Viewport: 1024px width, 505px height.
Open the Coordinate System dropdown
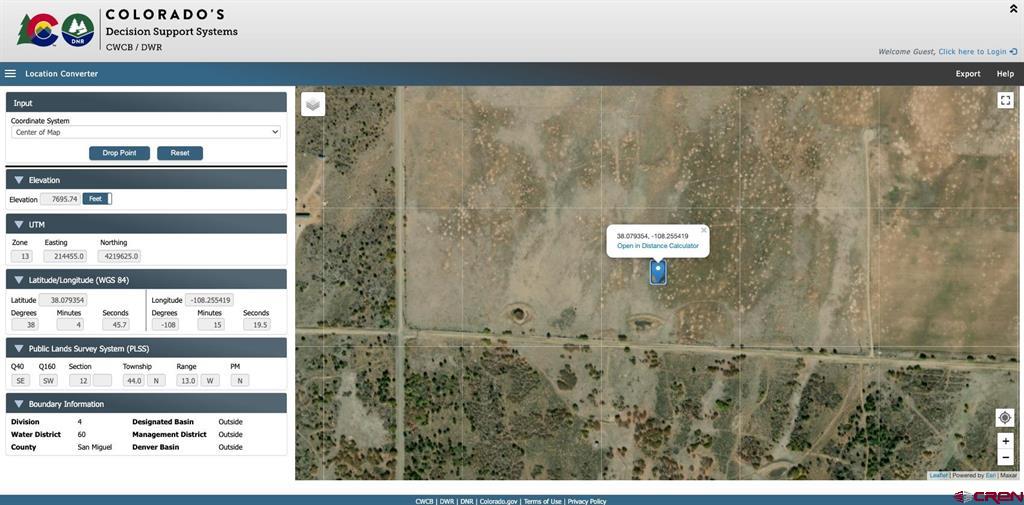tap(146, 132)
